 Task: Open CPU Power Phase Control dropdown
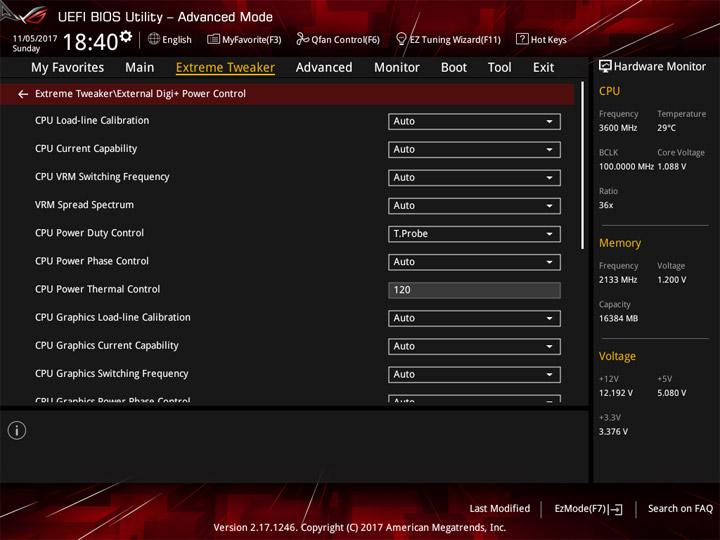point(474,262)
